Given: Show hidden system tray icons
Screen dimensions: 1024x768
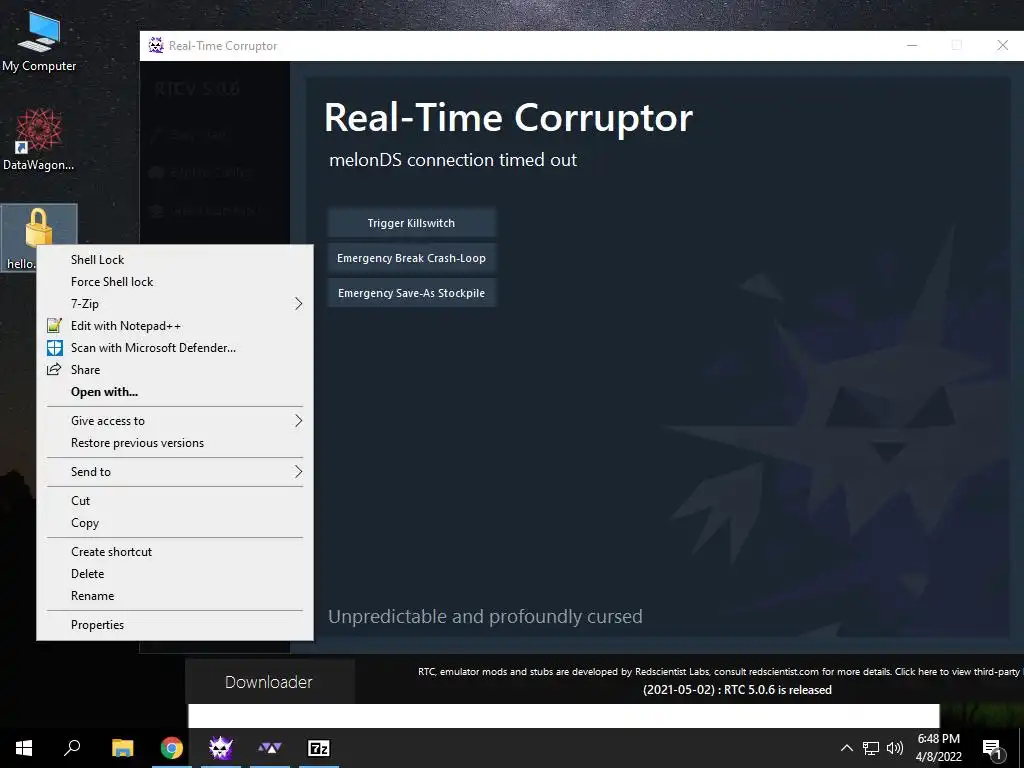Looking at the screenshot, I should click(x=846, y=748).
